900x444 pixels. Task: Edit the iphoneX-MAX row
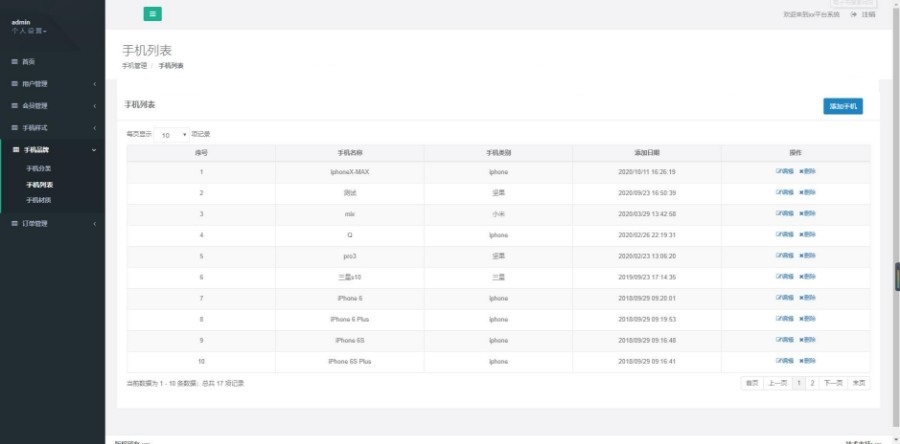tap(785, 171)
